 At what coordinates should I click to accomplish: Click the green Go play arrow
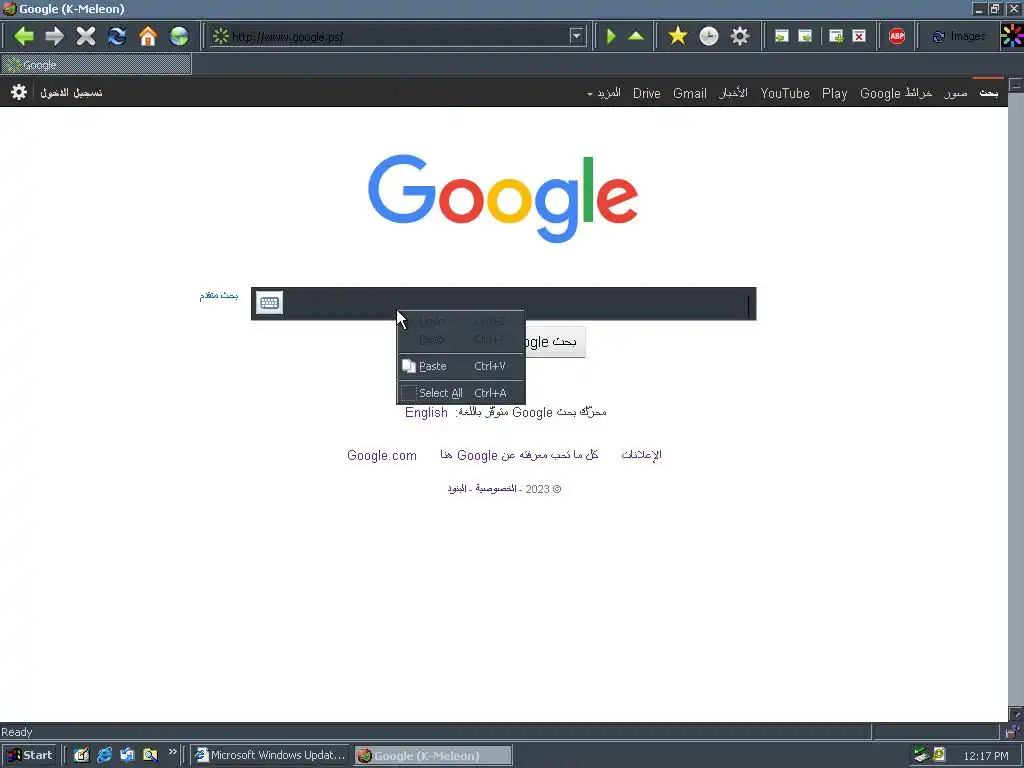[x=611, y=36]
